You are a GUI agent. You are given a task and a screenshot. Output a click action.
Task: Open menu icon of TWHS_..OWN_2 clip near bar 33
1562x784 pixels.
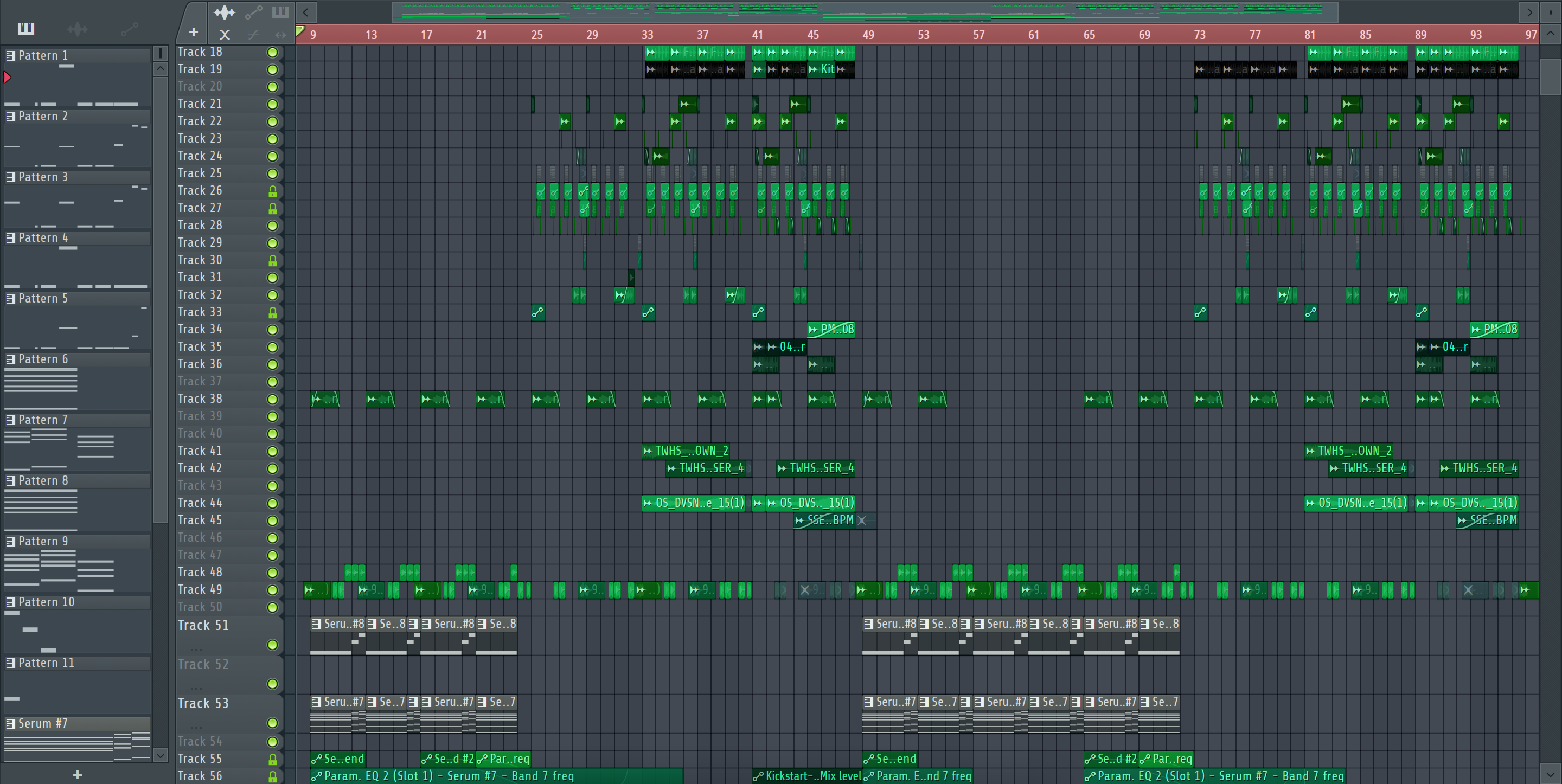click(x=648, y=451)
